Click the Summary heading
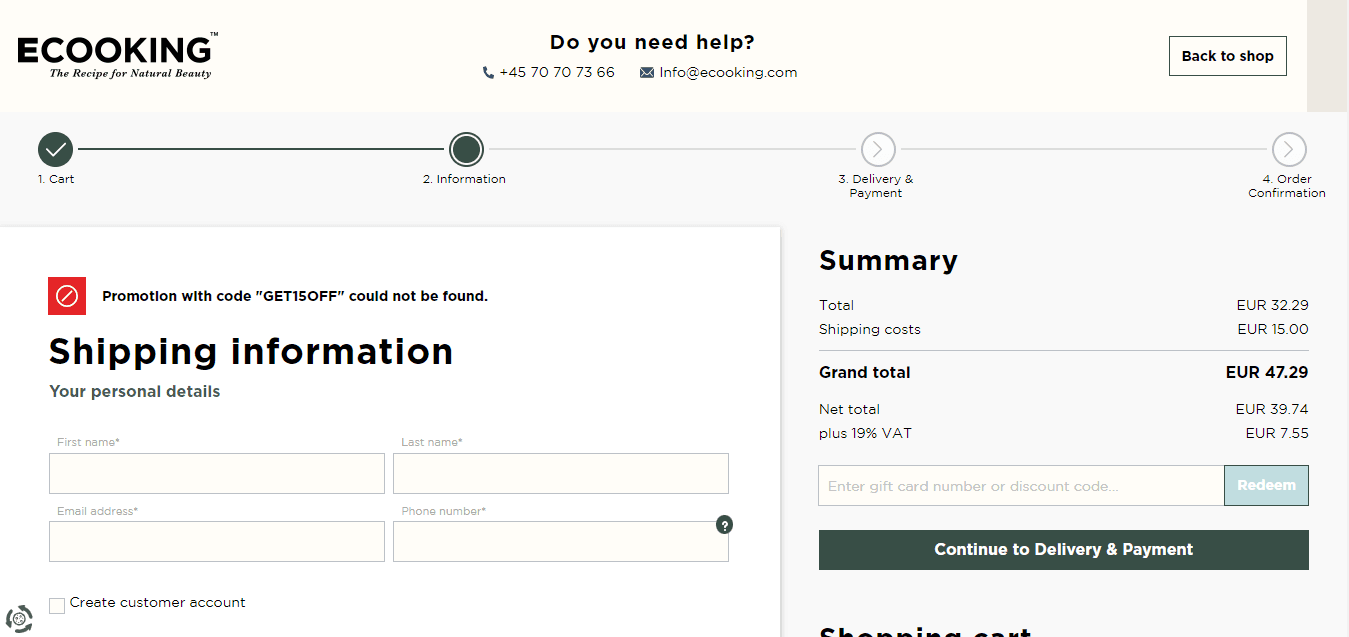The height and width of the screenshot is (637, 1349). (888, 261)
